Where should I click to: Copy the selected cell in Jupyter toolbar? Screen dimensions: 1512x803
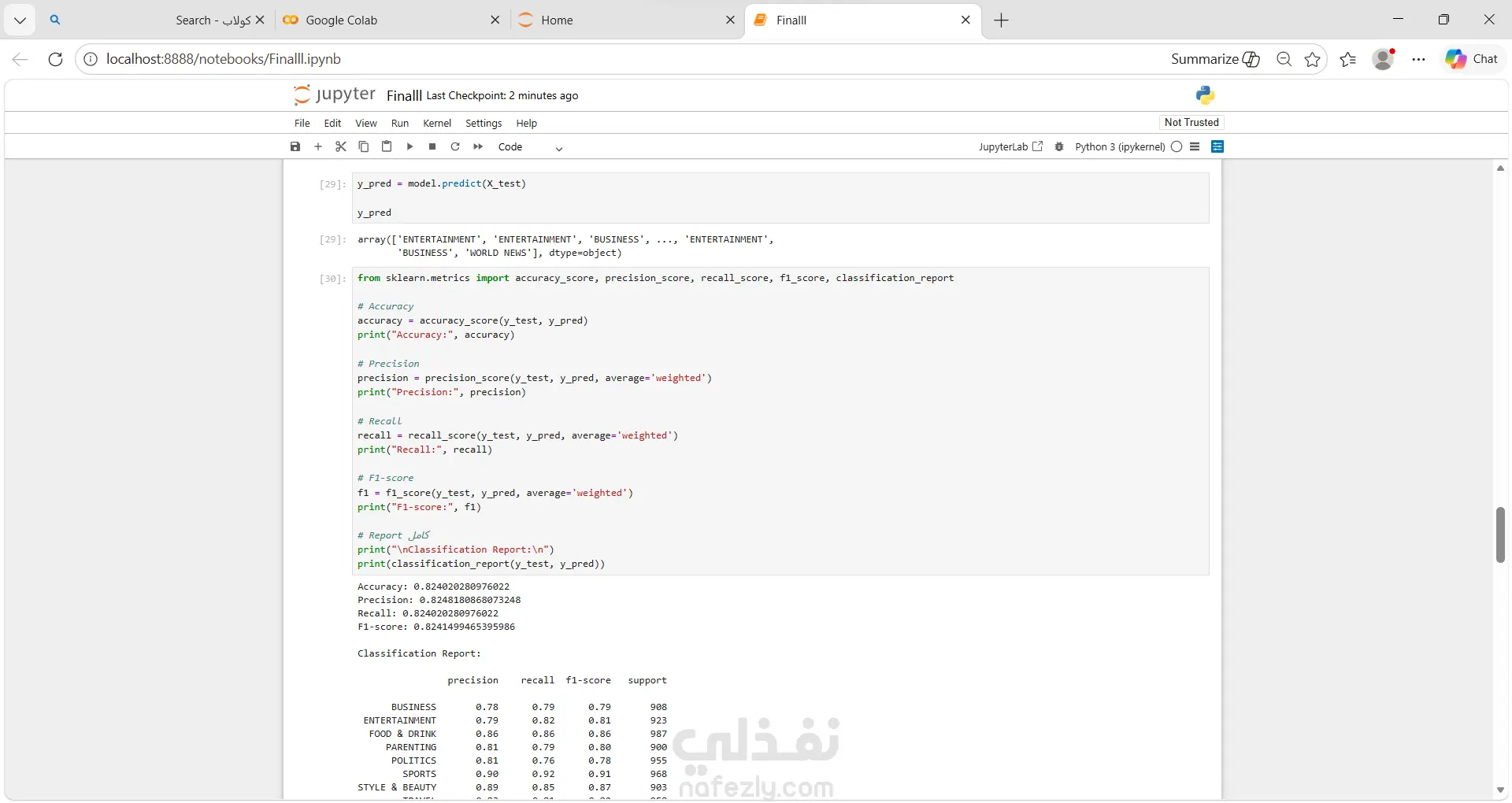pos(364,146)
